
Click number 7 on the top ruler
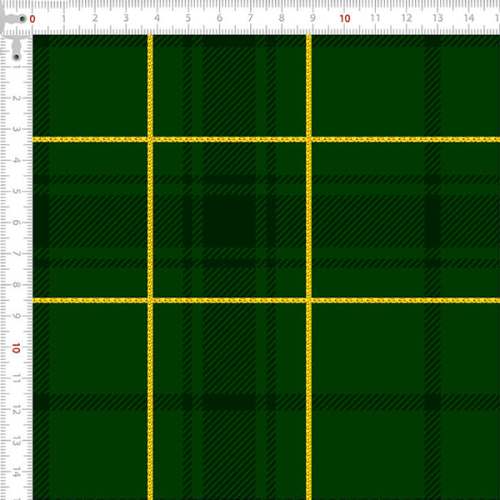(250, 18)
